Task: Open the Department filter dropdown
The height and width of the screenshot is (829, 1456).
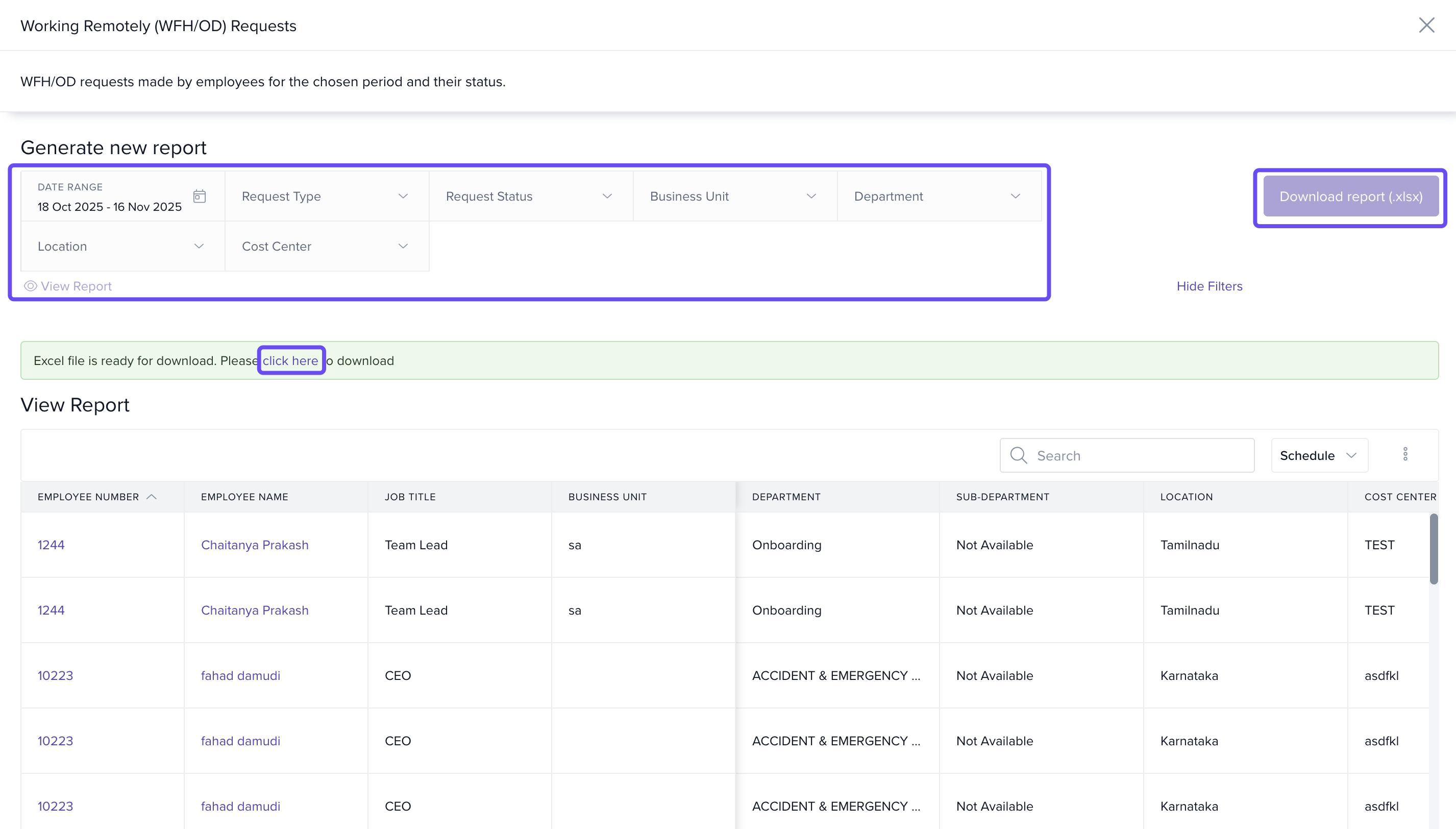Action: click(939, 197)
